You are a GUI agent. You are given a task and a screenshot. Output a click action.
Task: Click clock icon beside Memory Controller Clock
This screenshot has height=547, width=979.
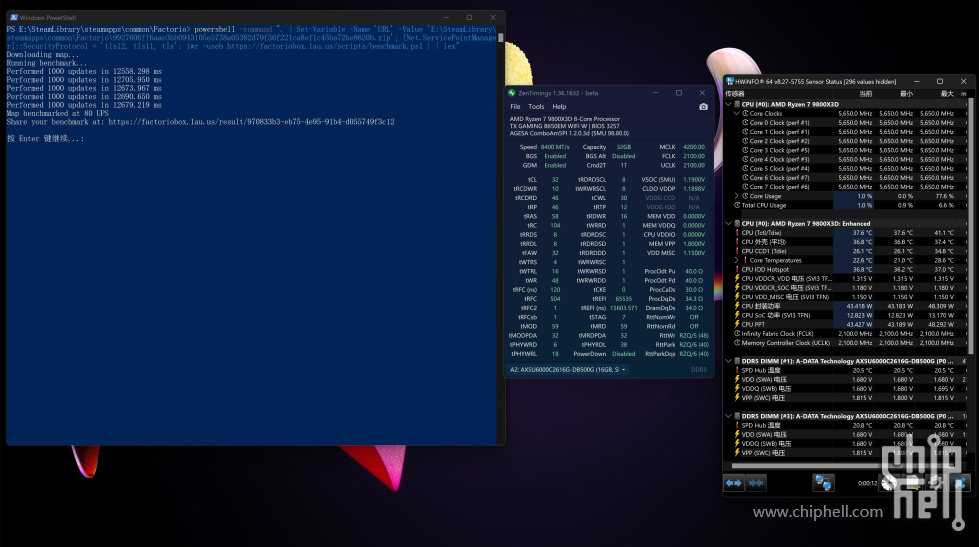click(737, 343)
